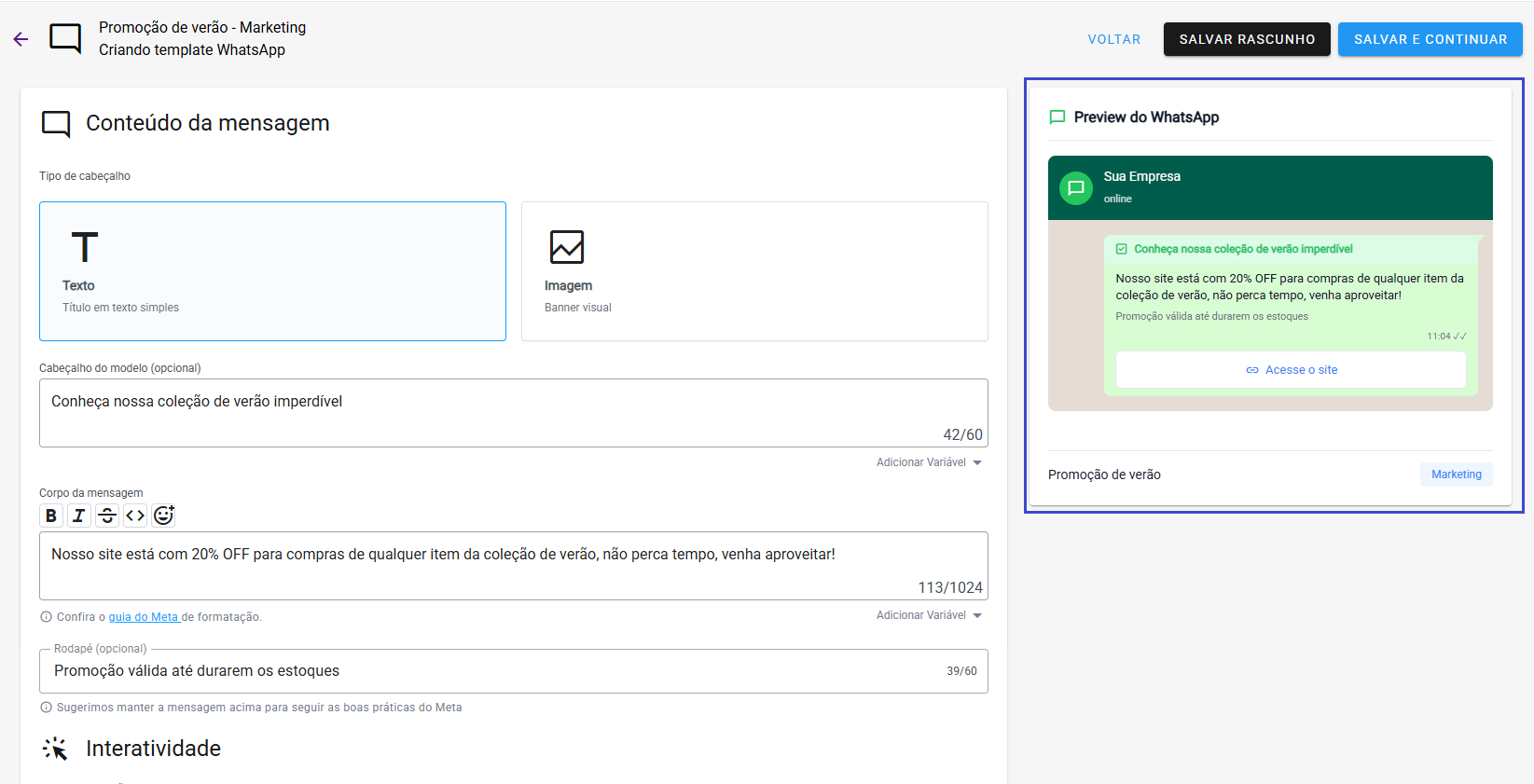The width and height of the screenshot is (1534, 784).
Task: Expand Adicionar Variável under the message body
Action: coord(929,615)
